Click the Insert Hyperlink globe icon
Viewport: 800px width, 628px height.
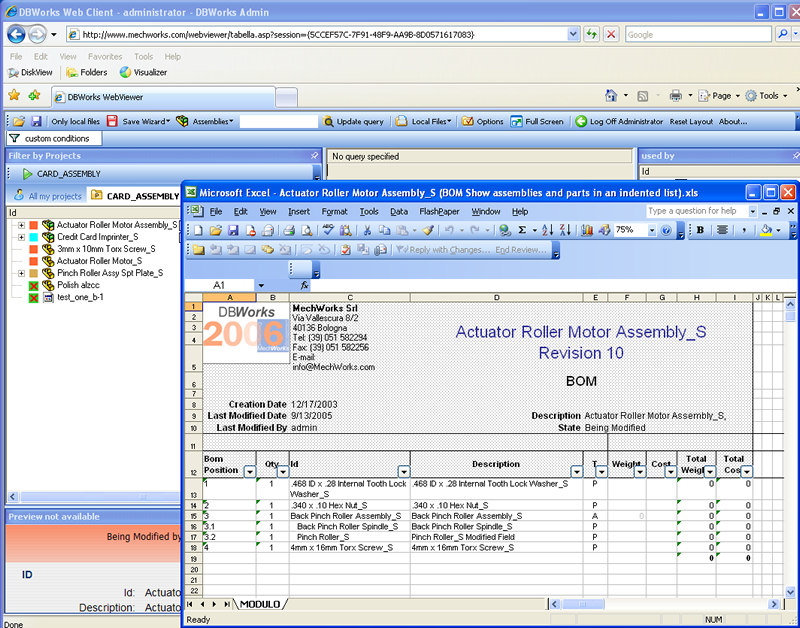[x=505, y=231]
